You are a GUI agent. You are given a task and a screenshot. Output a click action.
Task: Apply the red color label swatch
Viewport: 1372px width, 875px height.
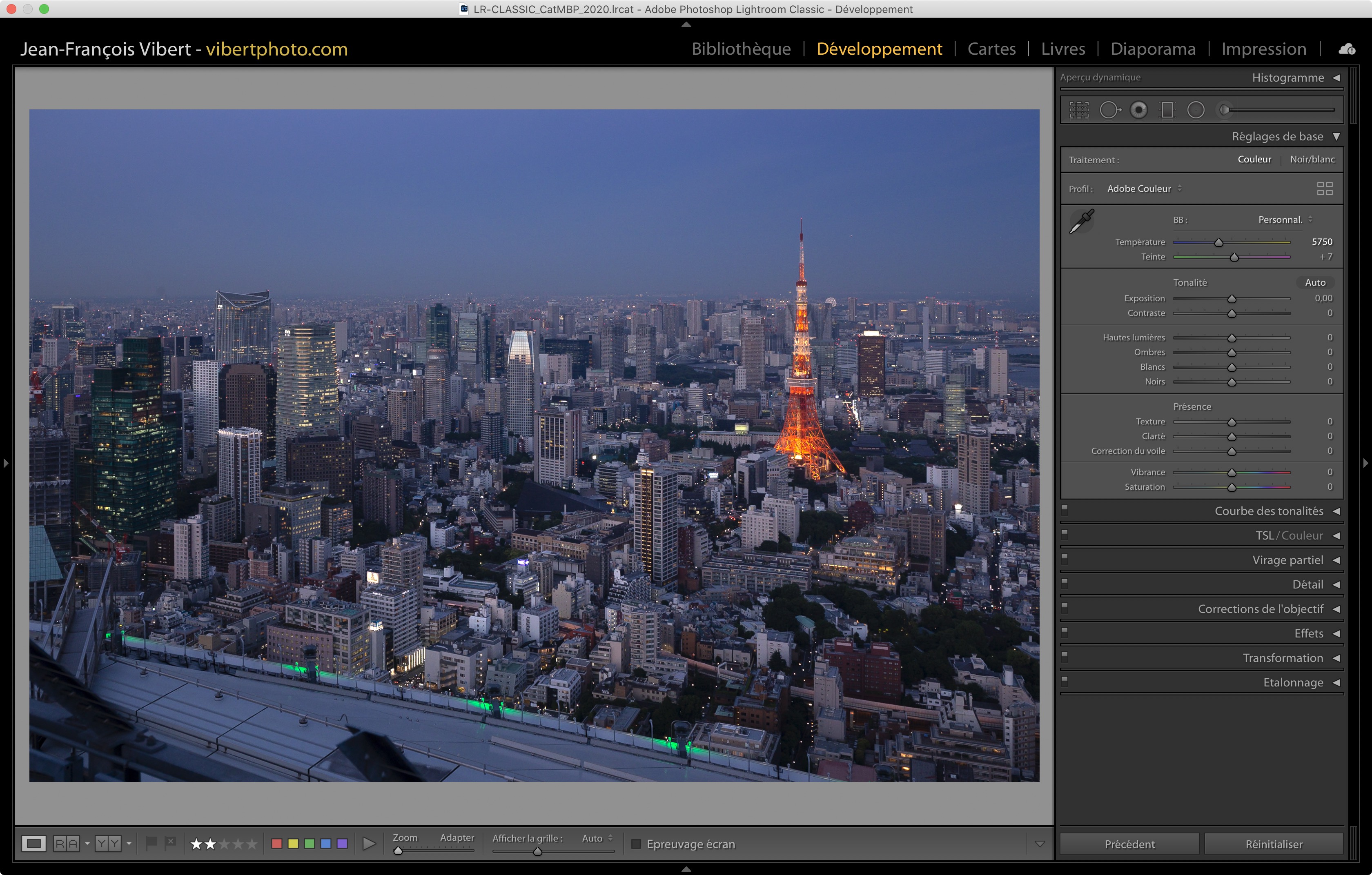tap(277, 844)
